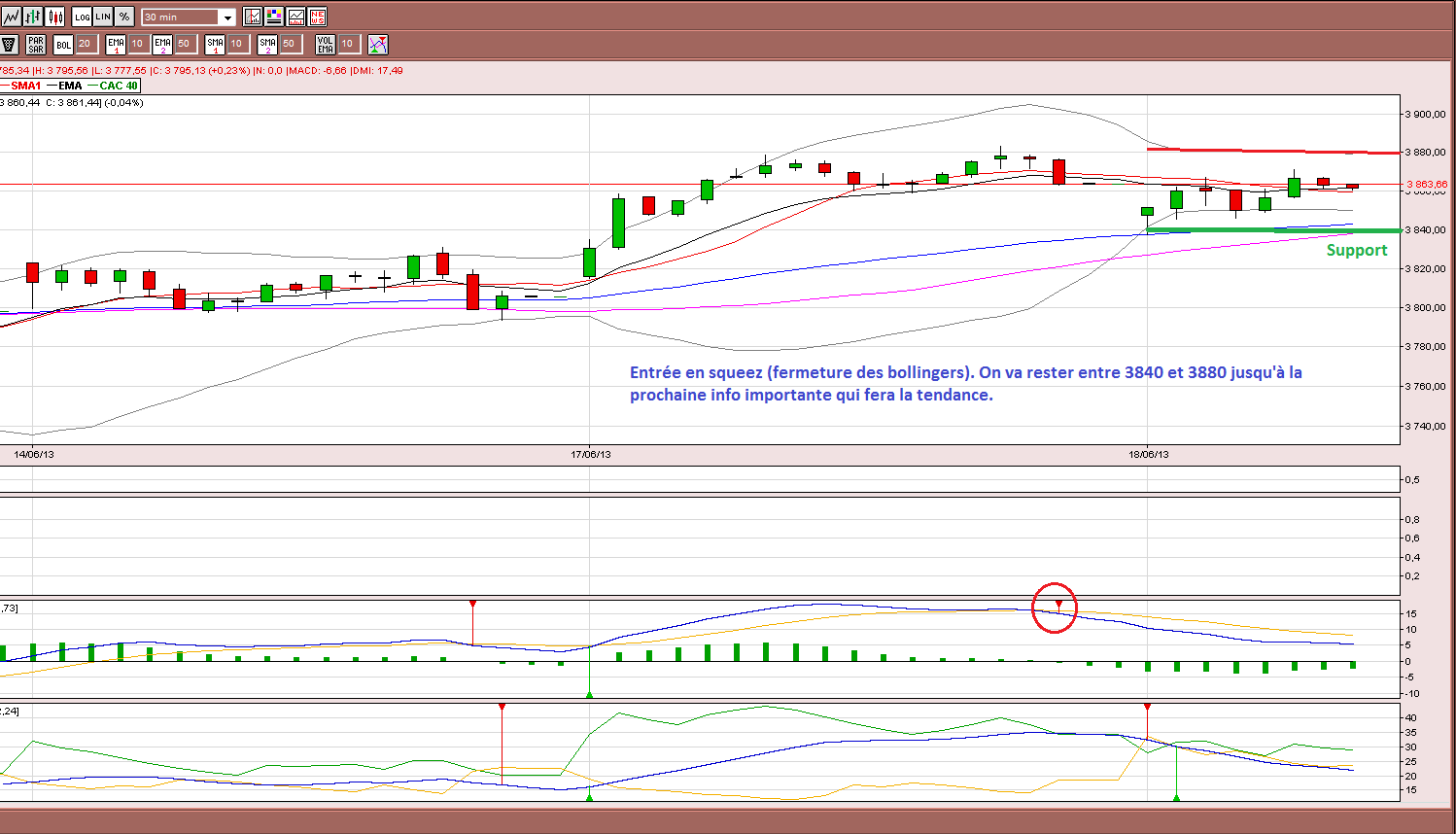Edit the EMA 2 period field

[x=185, y=44]
